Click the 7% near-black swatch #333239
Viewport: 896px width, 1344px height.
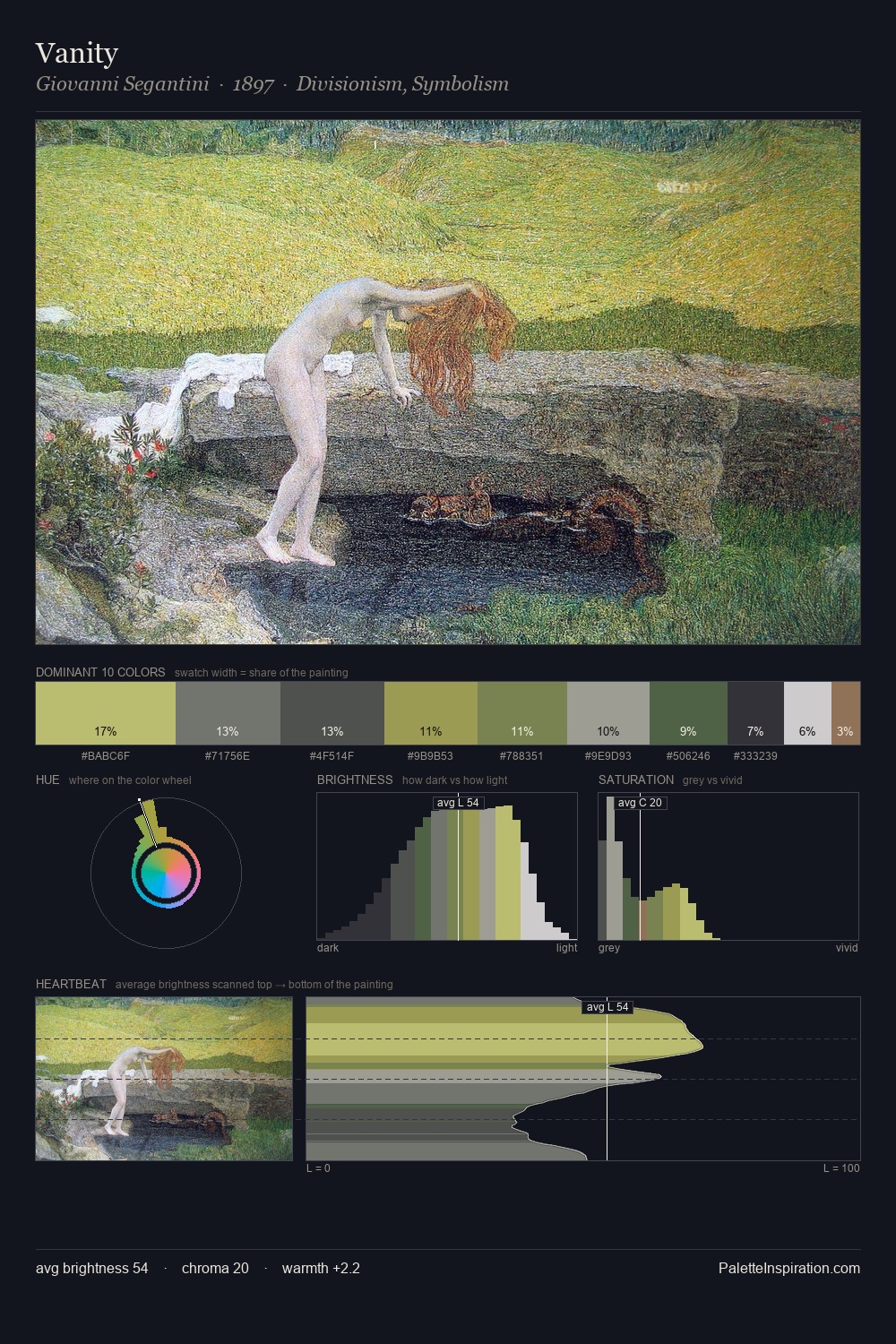click(x=755, y=713)
